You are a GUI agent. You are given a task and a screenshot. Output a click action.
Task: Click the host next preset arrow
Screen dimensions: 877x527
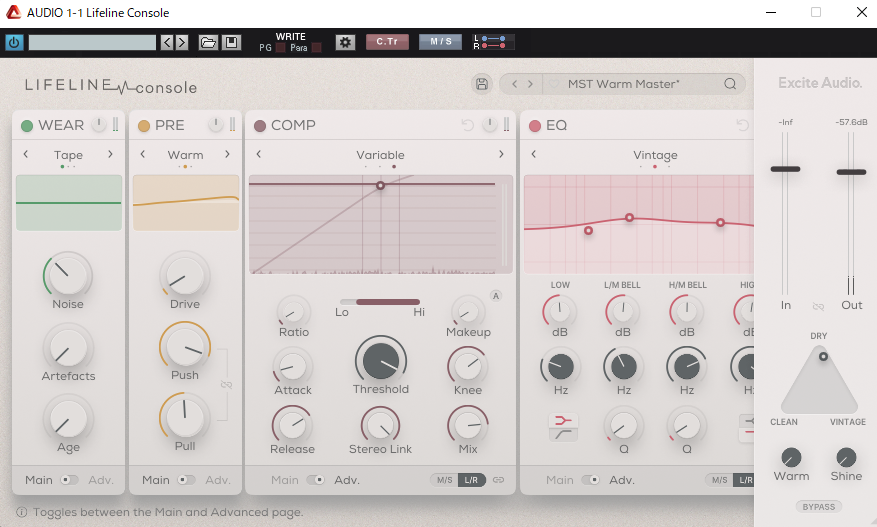[x=182, y=43]
